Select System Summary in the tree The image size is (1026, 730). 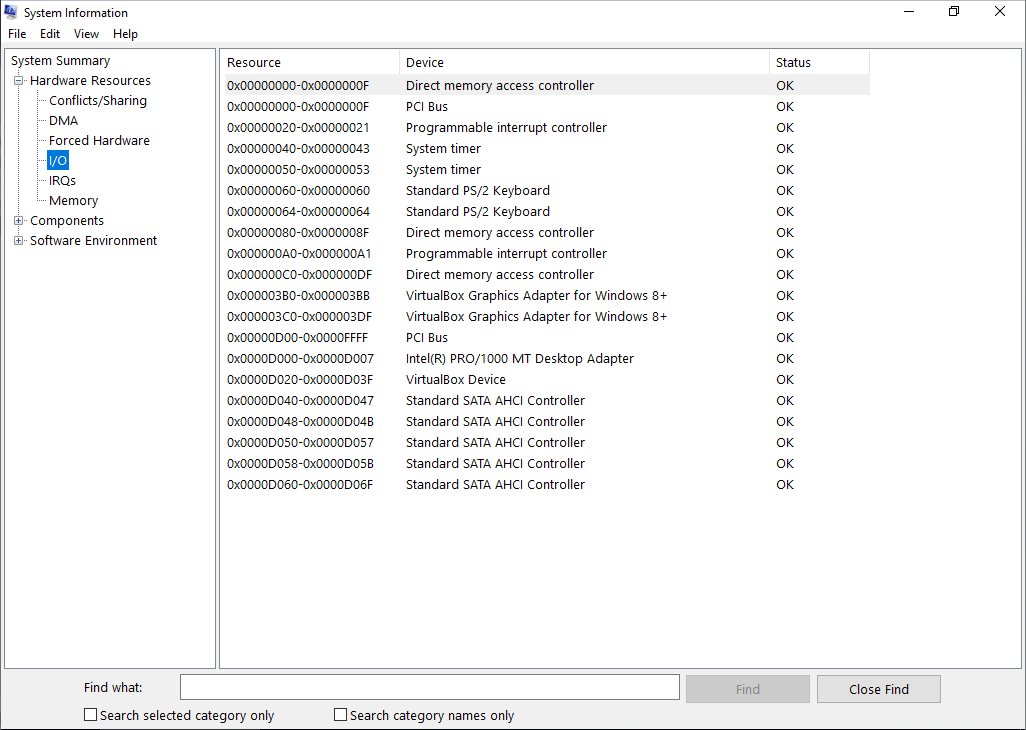[60, 61]
